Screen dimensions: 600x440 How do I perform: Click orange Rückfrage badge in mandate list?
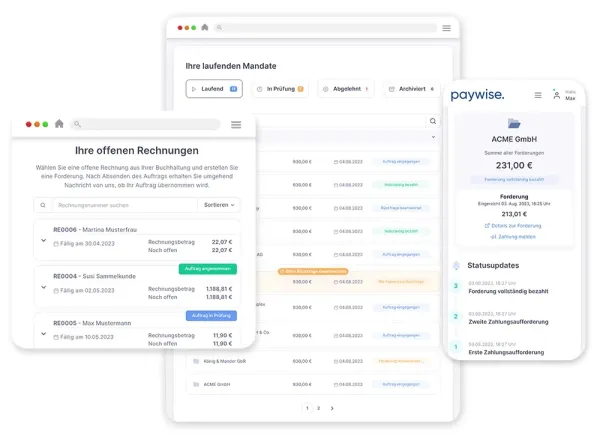pyautogui.click(x=313, y=271)
